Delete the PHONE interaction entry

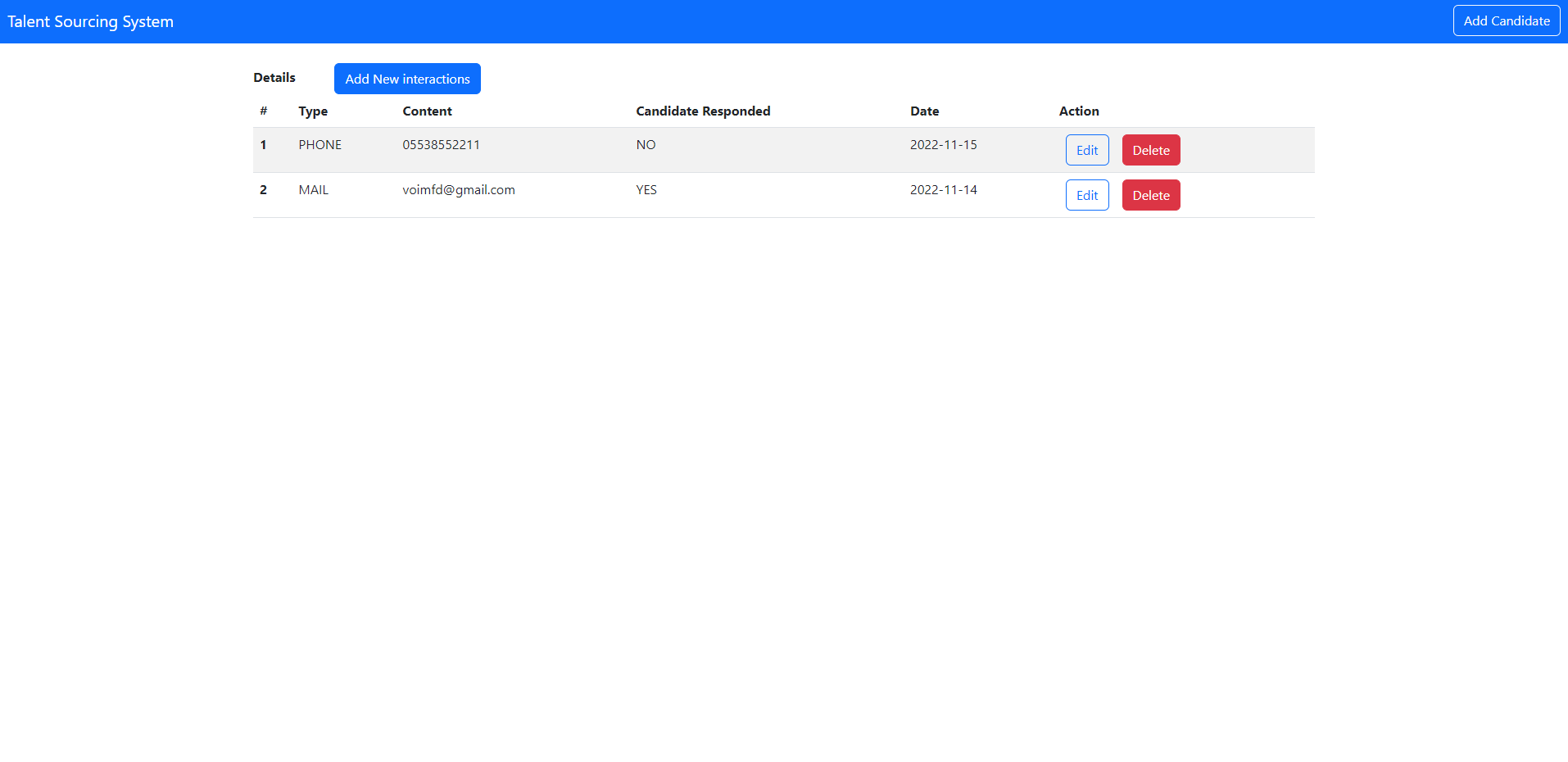click(1150, 150)
